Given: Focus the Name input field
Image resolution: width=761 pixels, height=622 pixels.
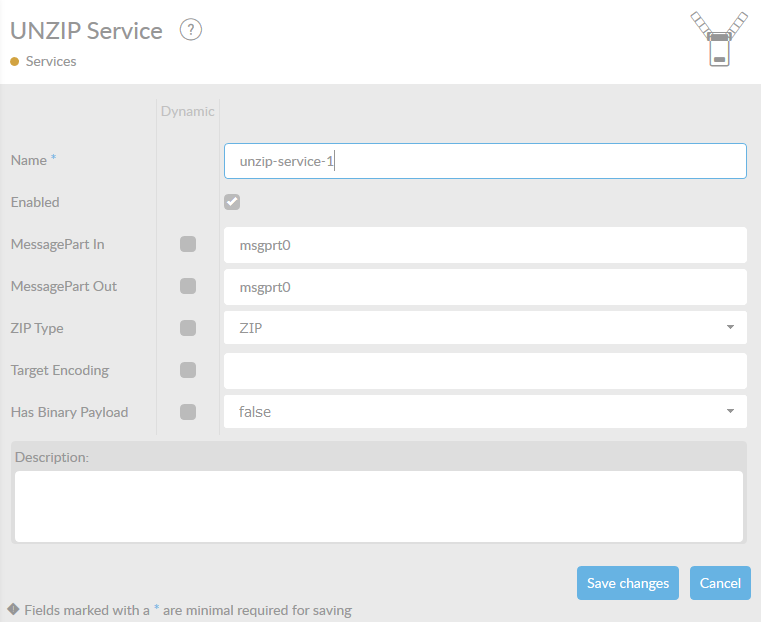Looking at the screenshot, I should [x=485, y=161].
